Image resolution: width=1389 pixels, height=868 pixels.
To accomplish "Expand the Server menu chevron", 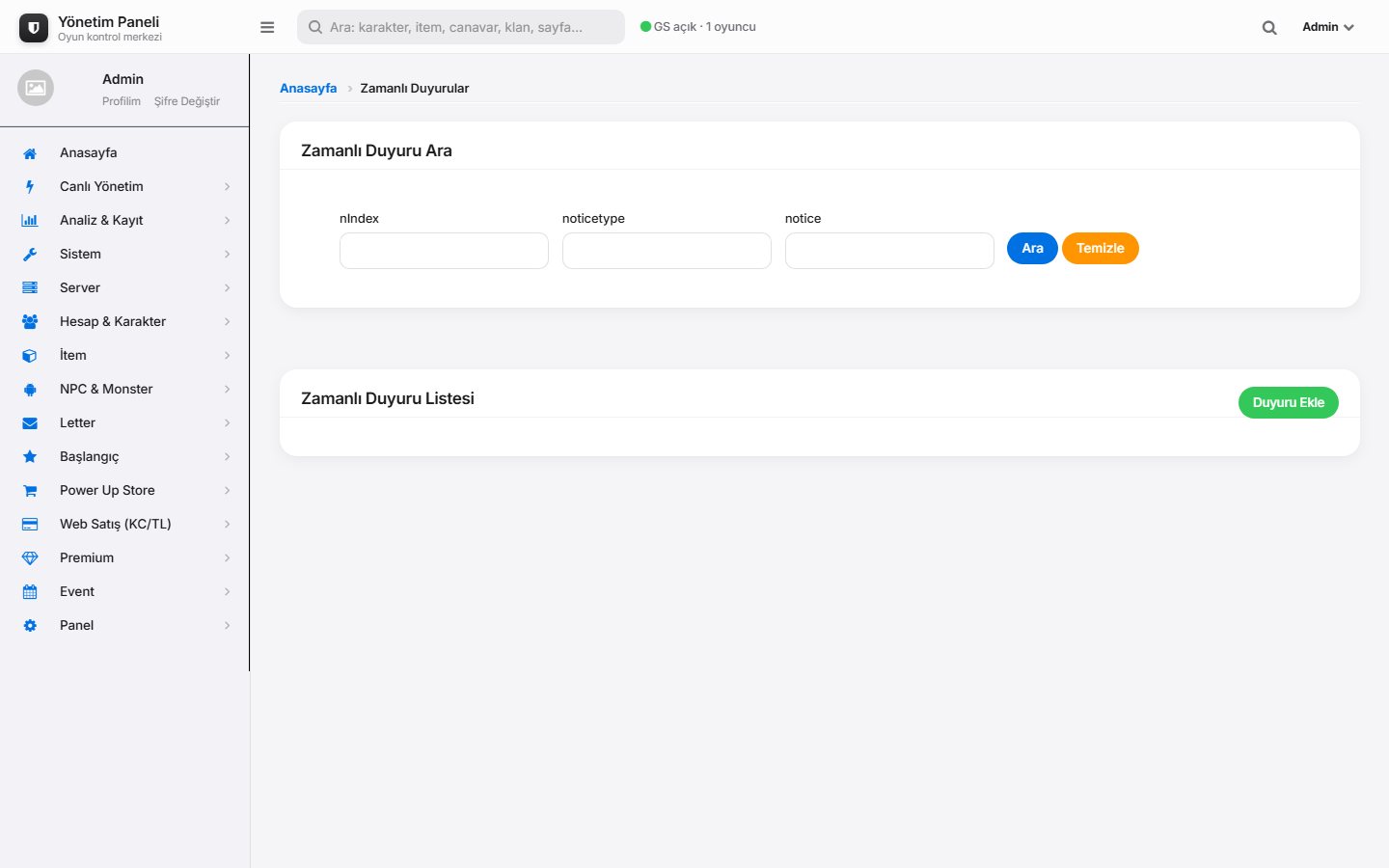I will click(228, 288).
